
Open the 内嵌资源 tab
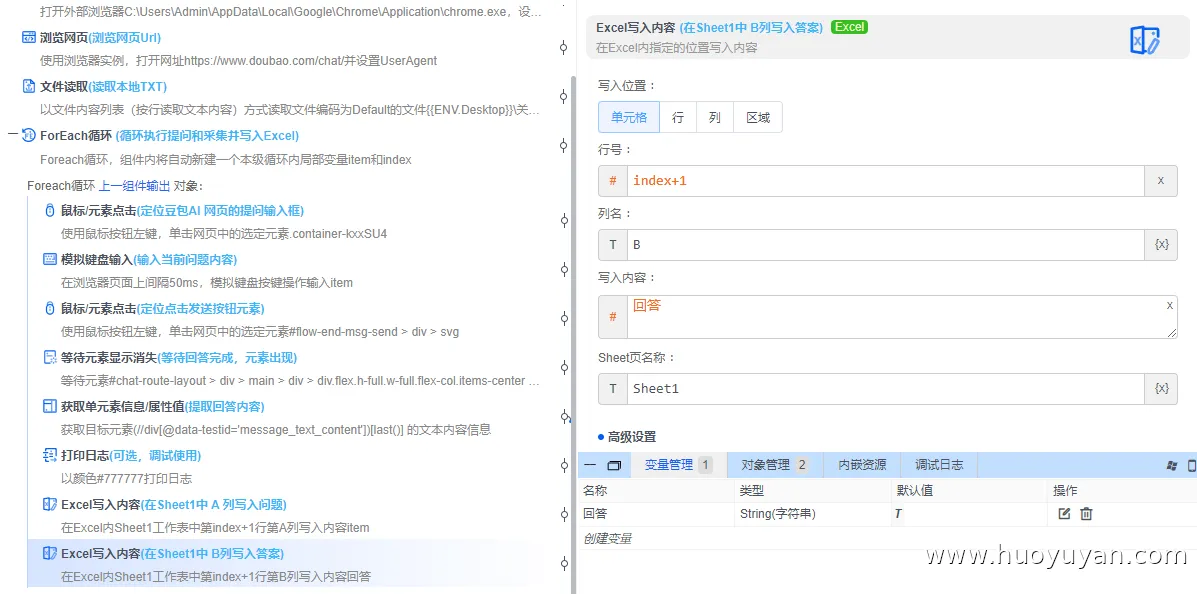863,465
